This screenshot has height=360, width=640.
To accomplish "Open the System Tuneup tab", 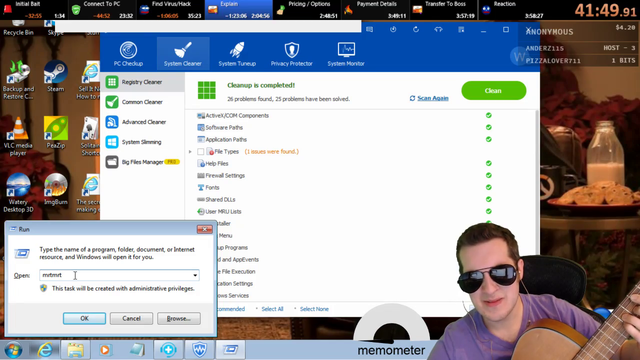I will pyautogui.click(x=237, y=54).
